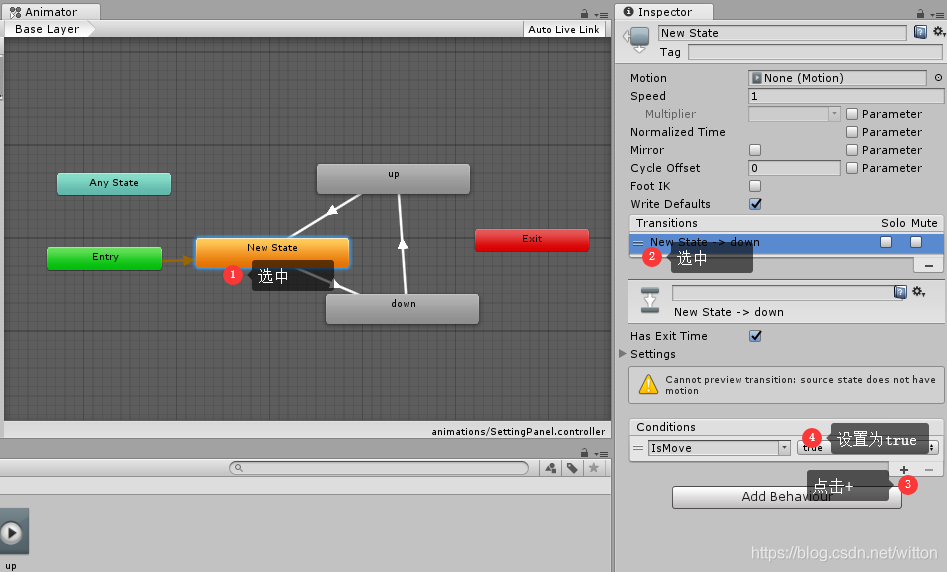
Task: Click the animations/SettingPanel.controller path label
Action: click(x=518, y=431)
